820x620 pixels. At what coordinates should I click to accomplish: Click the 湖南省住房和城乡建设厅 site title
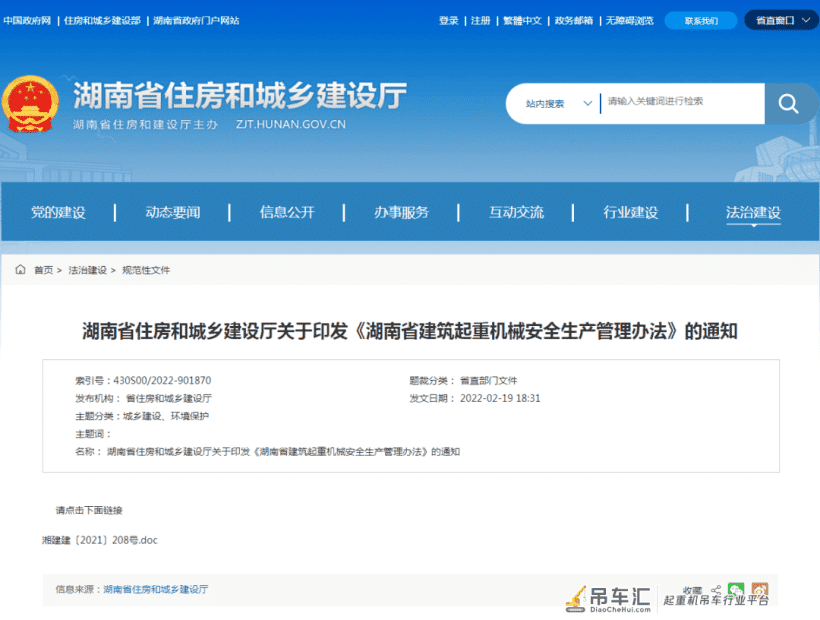(x=240, y=95)
